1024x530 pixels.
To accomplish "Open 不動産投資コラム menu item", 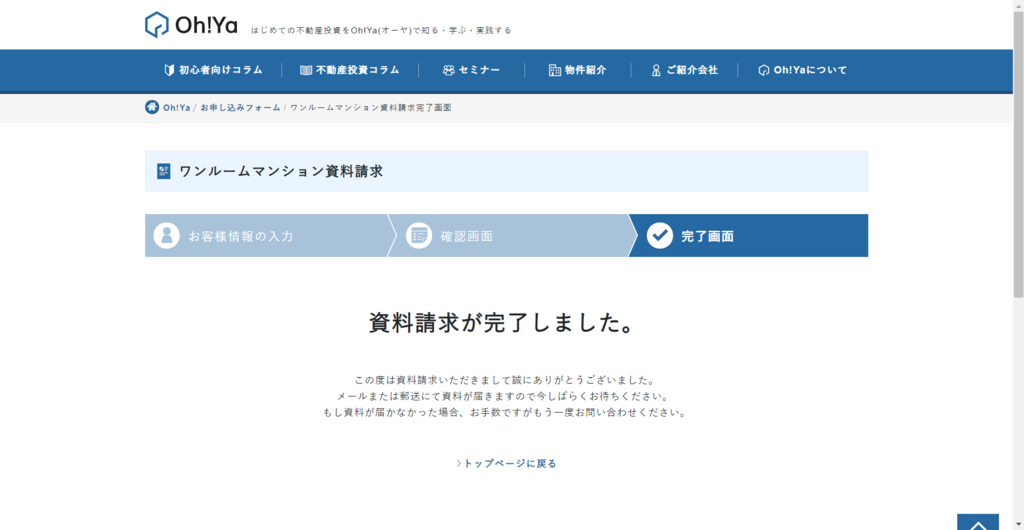I will [x=349, y=70].
